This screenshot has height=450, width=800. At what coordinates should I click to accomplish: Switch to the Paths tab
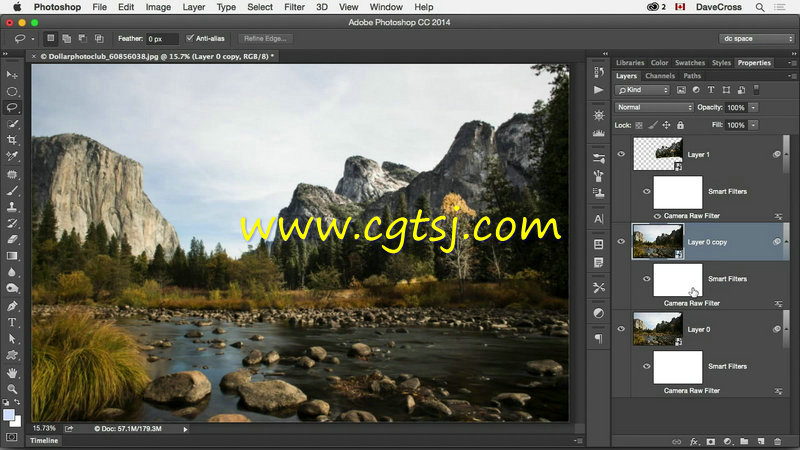pos(692,76)
